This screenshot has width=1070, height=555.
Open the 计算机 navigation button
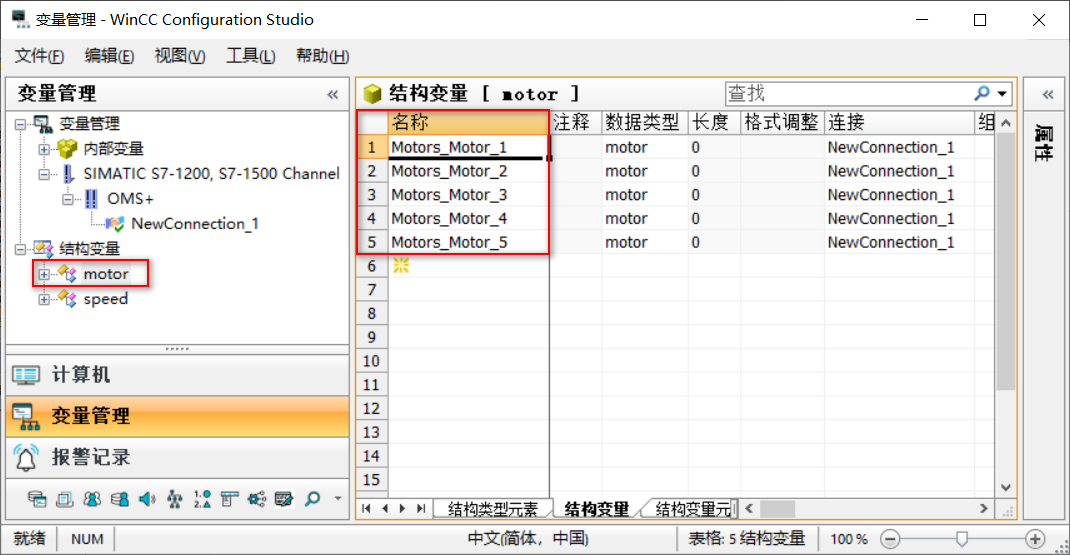[80, 375]
